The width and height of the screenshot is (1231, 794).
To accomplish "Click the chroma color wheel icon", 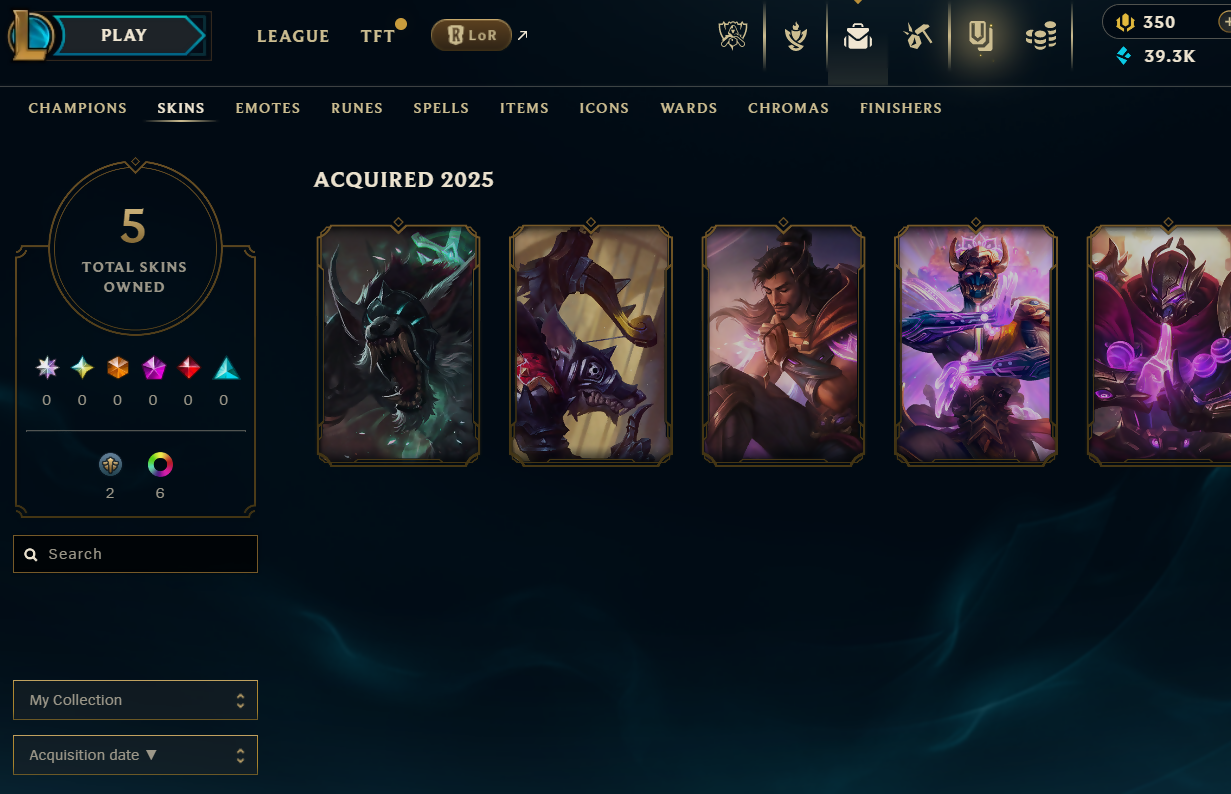I will (x=160, y=464).
